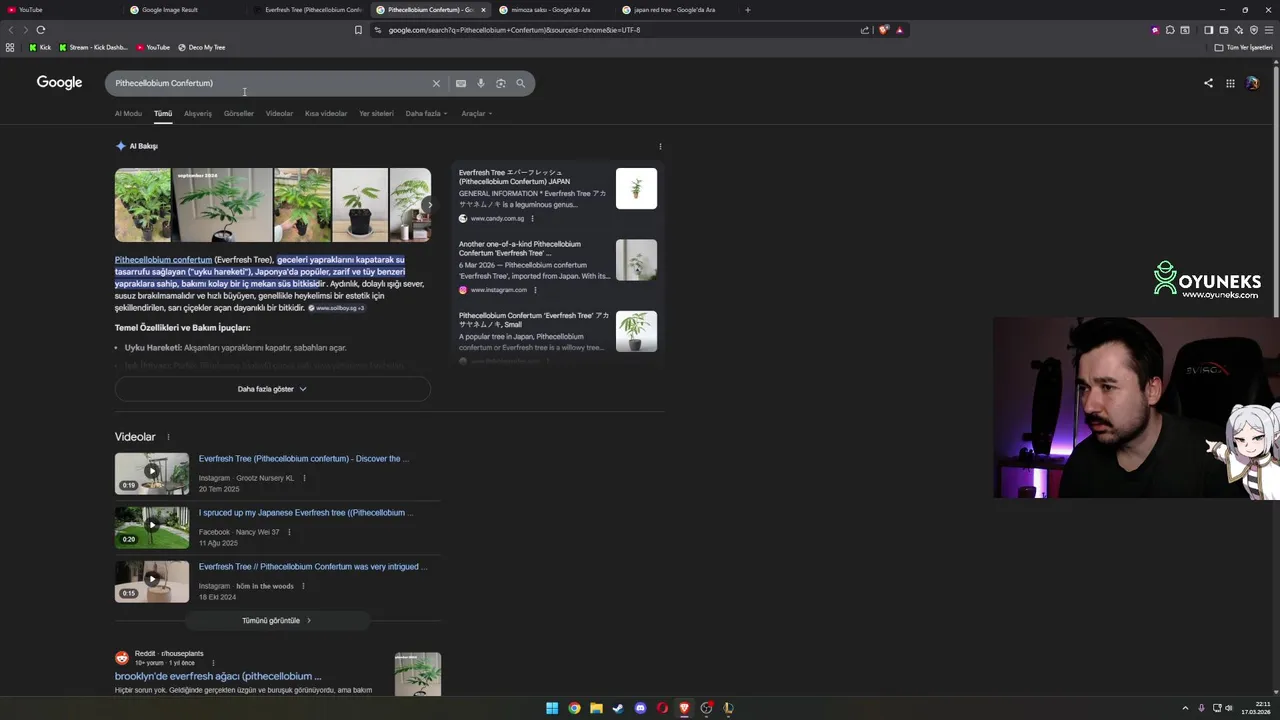Open a new browser tab
Image resolution: width=1280 pixels, height=720 pixels.
(748, 10)
